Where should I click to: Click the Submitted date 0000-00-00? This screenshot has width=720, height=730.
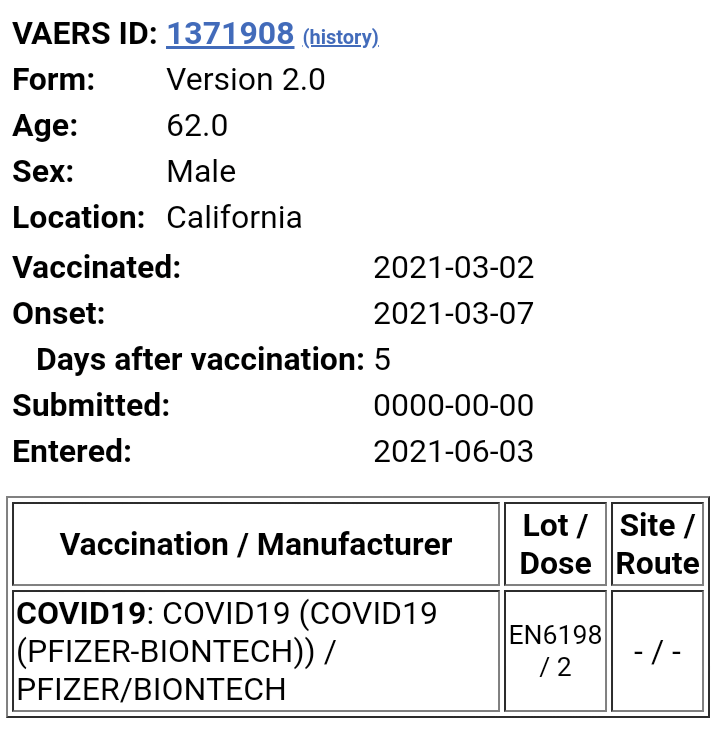[453, 406]
